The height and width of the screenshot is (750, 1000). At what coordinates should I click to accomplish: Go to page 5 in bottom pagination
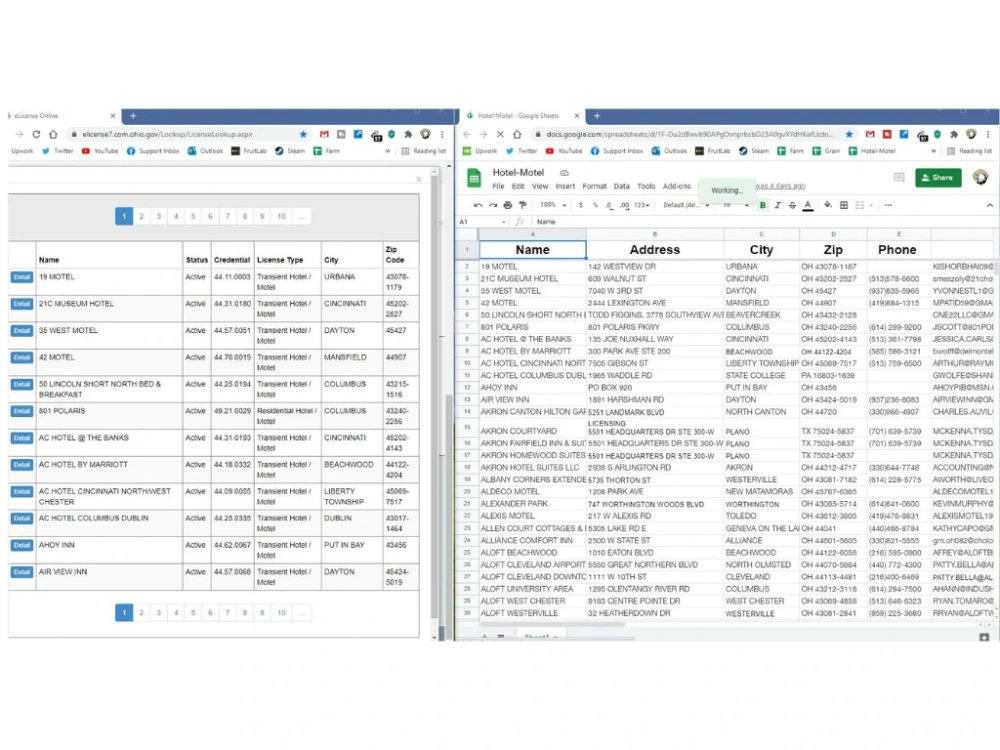[193, 613]
